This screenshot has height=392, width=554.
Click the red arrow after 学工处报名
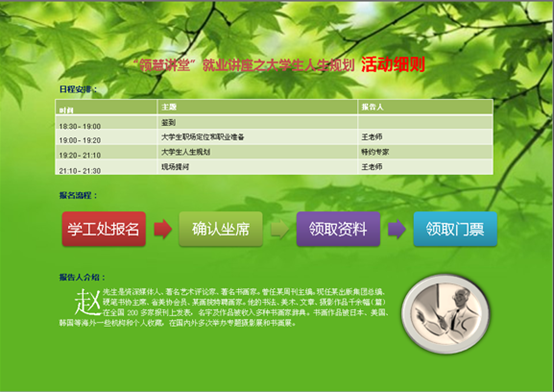163,229
